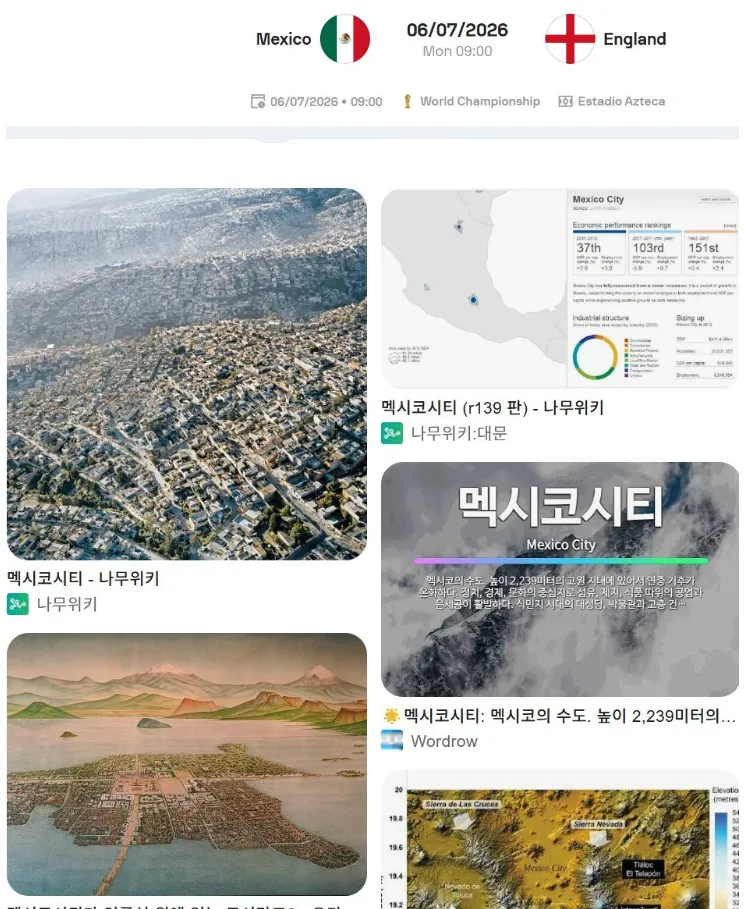Open the 멕시코시티: 멕시코의 수도 result link
744x909 pixels.
pyautogui.click(x=569, y=716)
